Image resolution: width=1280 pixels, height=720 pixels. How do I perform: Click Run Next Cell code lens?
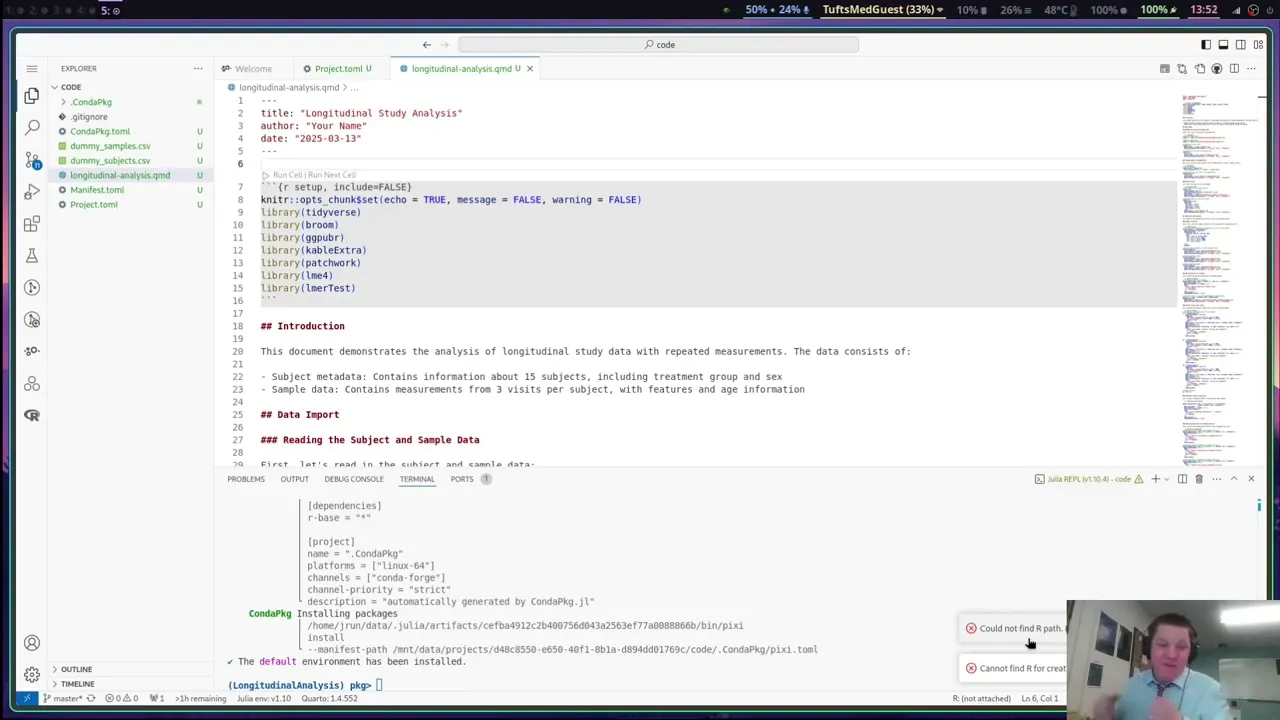pos(332,175)
